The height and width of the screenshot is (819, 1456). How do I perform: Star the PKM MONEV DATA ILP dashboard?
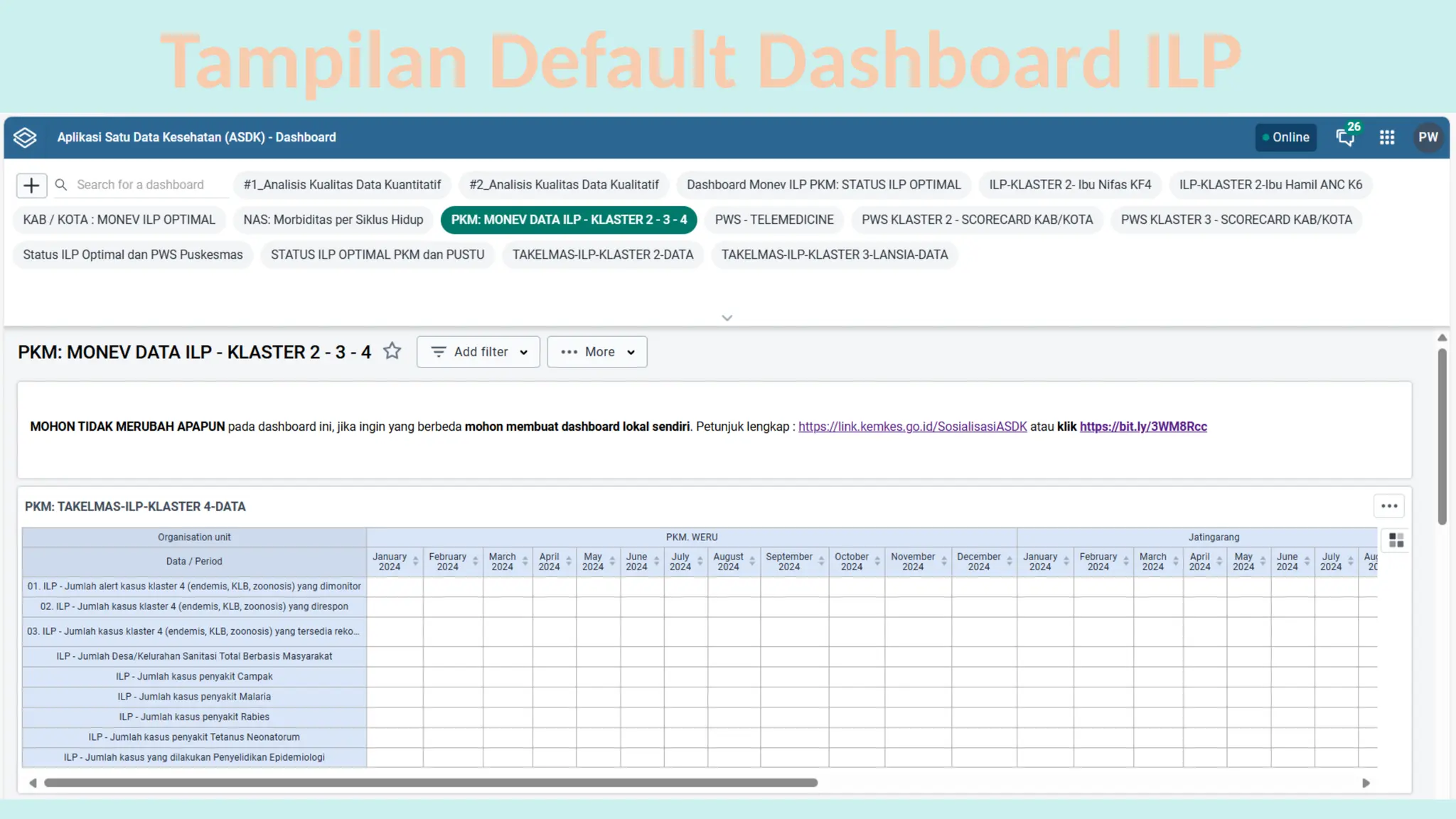[x=392, y=351]
